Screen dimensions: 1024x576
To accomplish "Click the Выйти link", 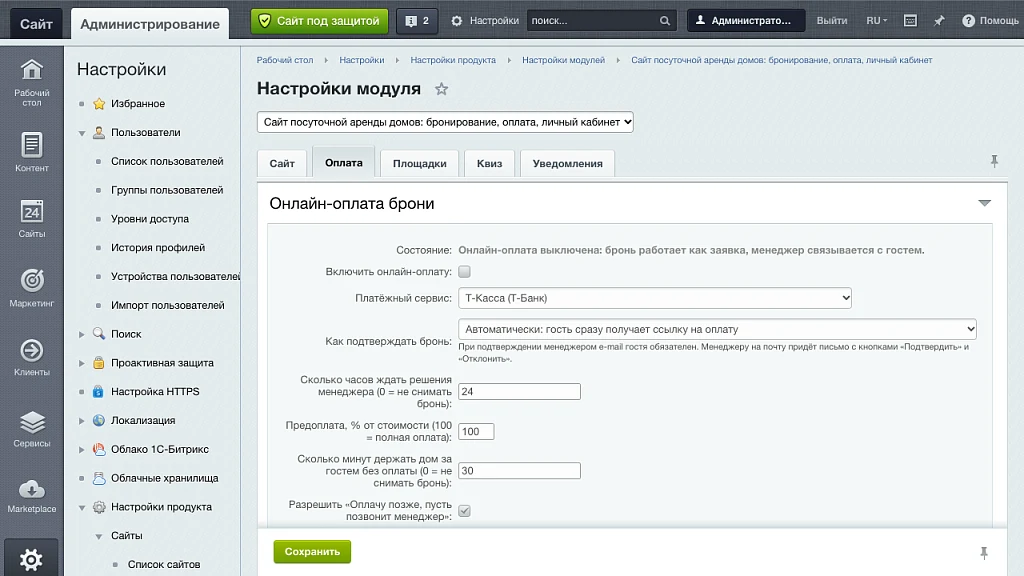I will point(832,21).
